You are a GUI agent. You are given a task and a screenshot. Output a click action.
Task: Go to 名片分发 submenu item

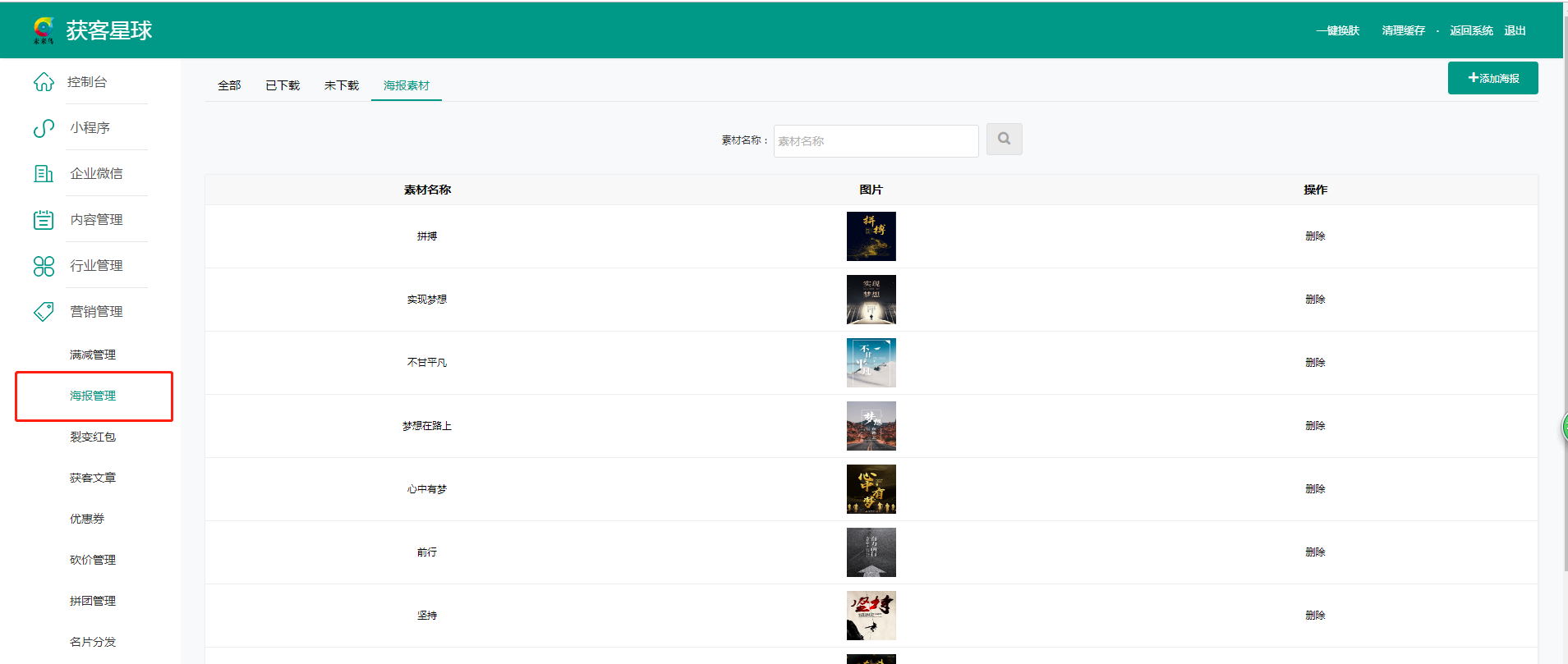tap(93, 642)
